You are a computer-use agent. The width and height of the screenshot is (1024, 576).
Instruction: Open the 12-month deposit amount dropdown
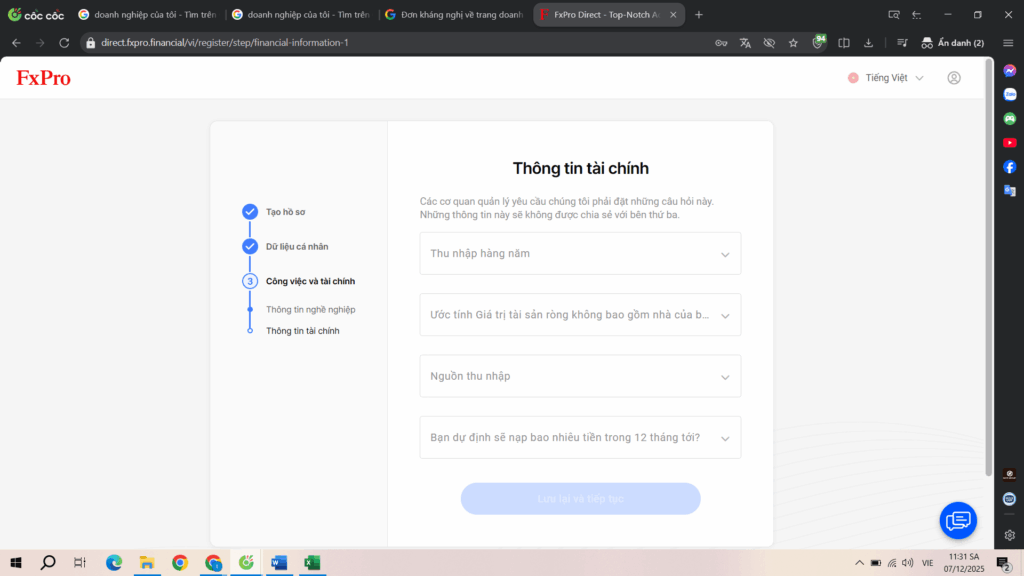pyautogui.click(x=580, y=438)
